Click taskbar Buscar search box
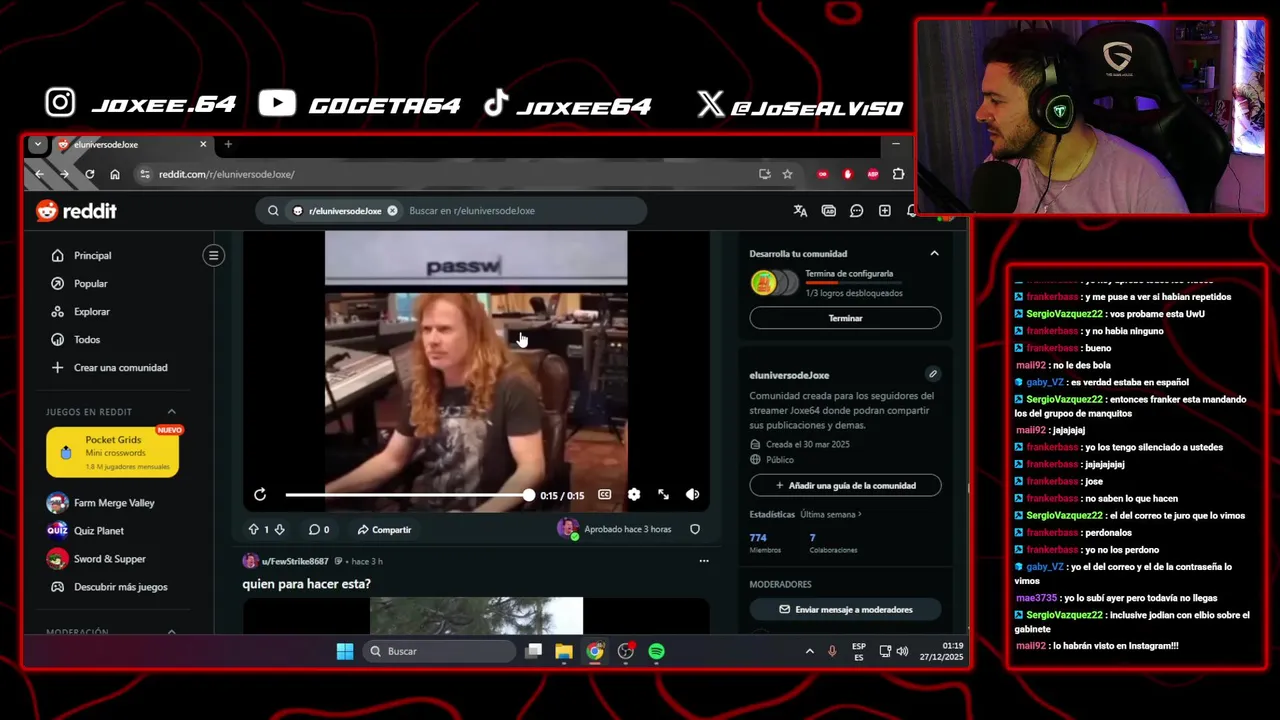 tap(439, 652)
